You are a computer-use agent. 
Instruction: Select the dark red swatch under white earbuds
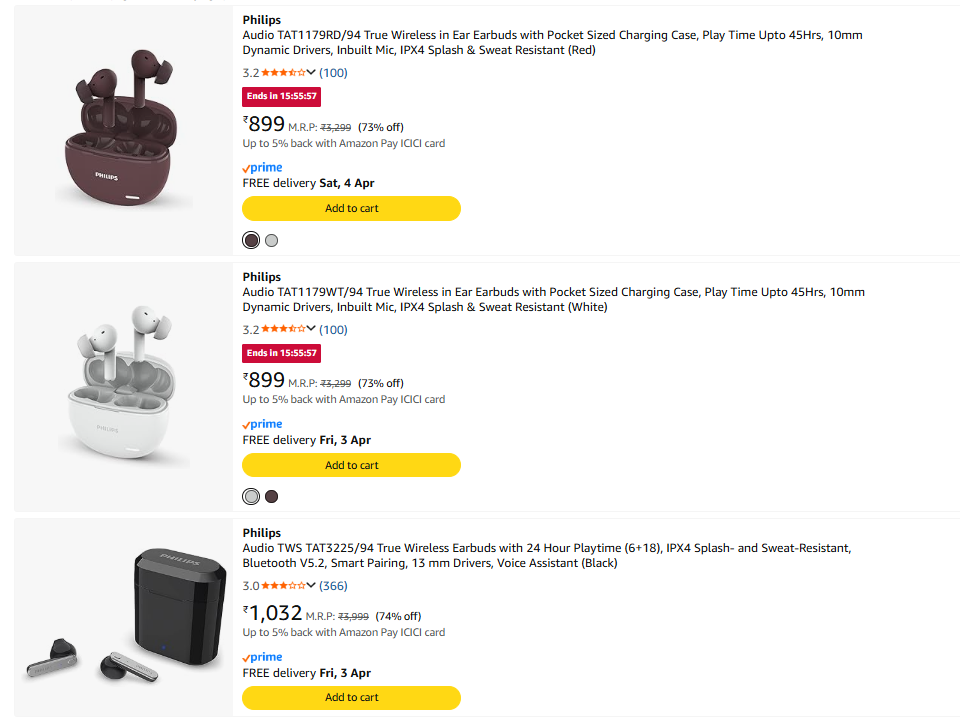pos(272,497)
